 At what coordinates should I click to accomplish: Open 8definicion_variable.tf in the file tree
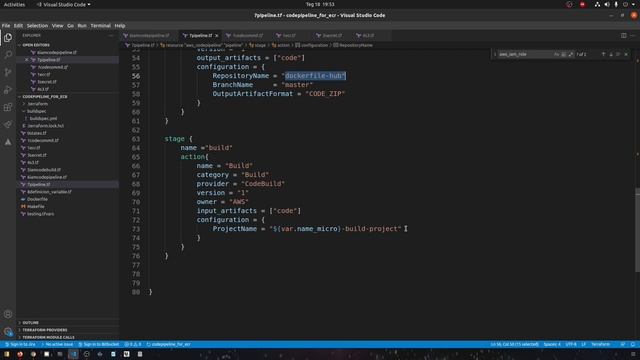49,192
